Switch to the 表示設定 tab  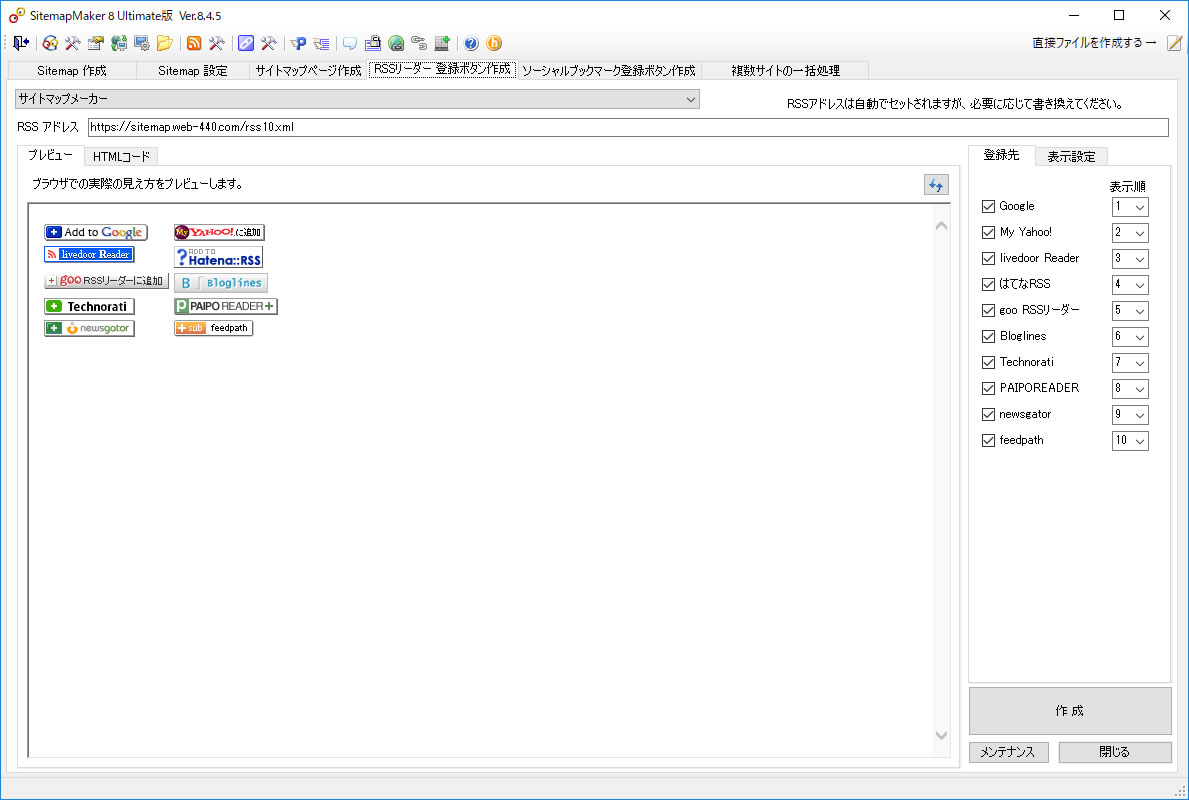(x=1071, y=156)
